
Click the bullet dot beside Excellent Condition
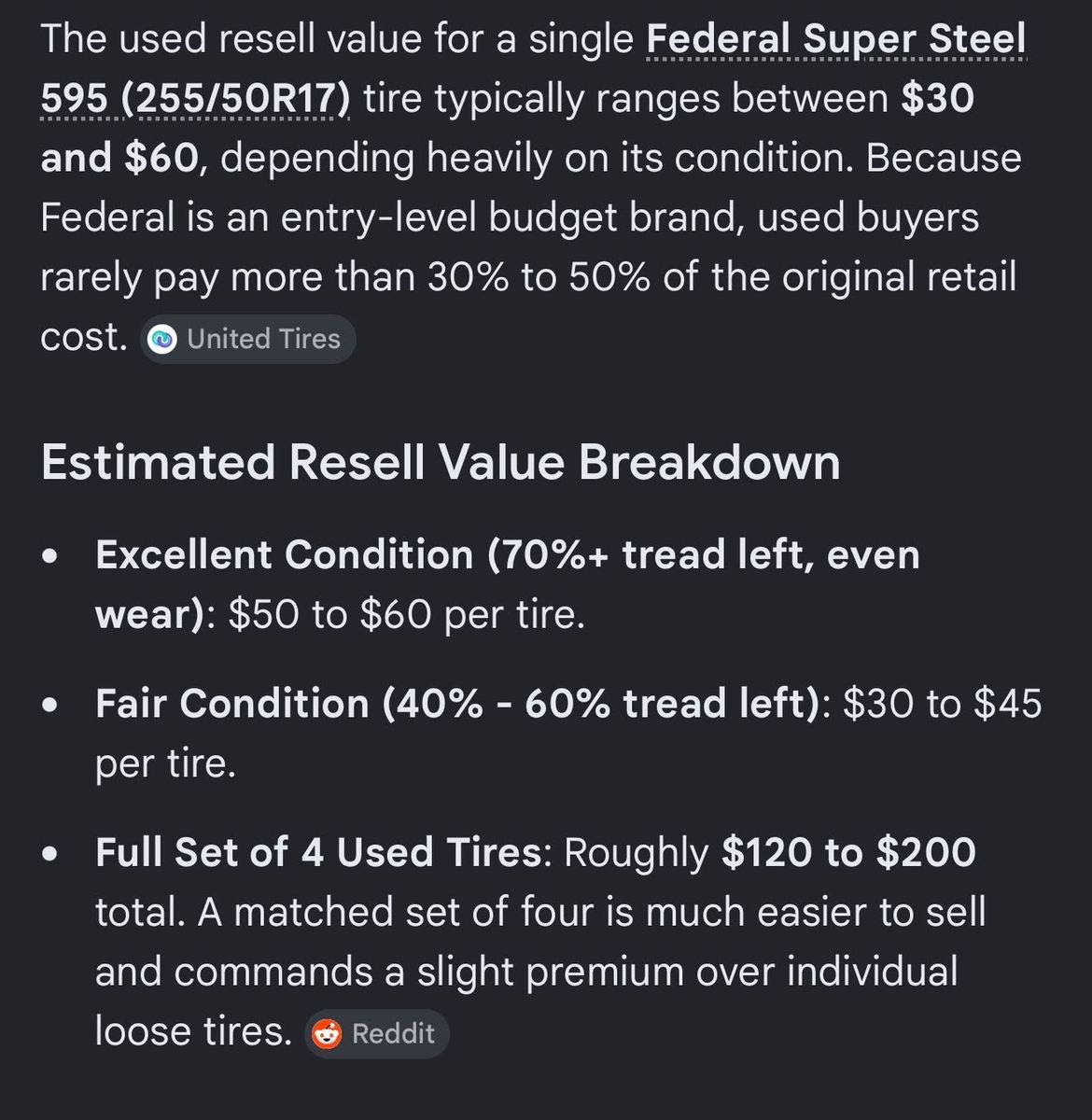[x=52, y=556]
